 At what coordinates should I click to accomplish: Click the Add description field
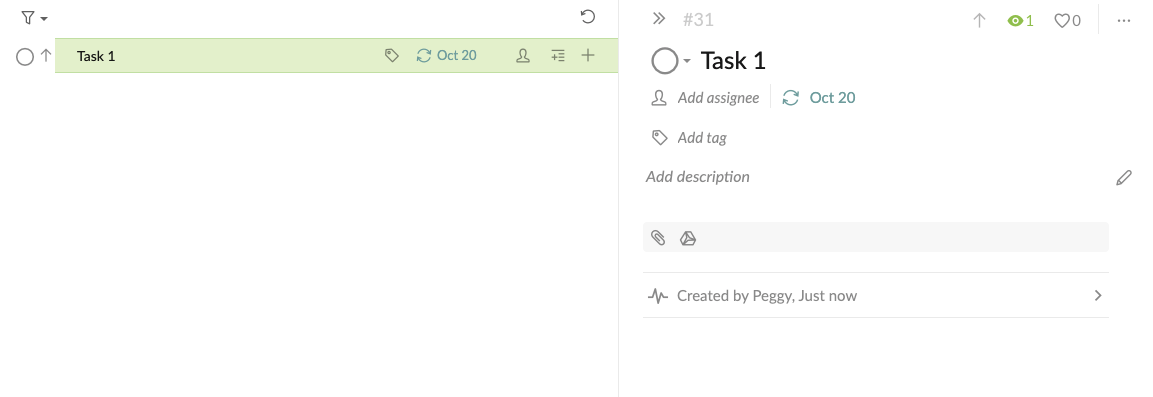[x=698, y=176]
